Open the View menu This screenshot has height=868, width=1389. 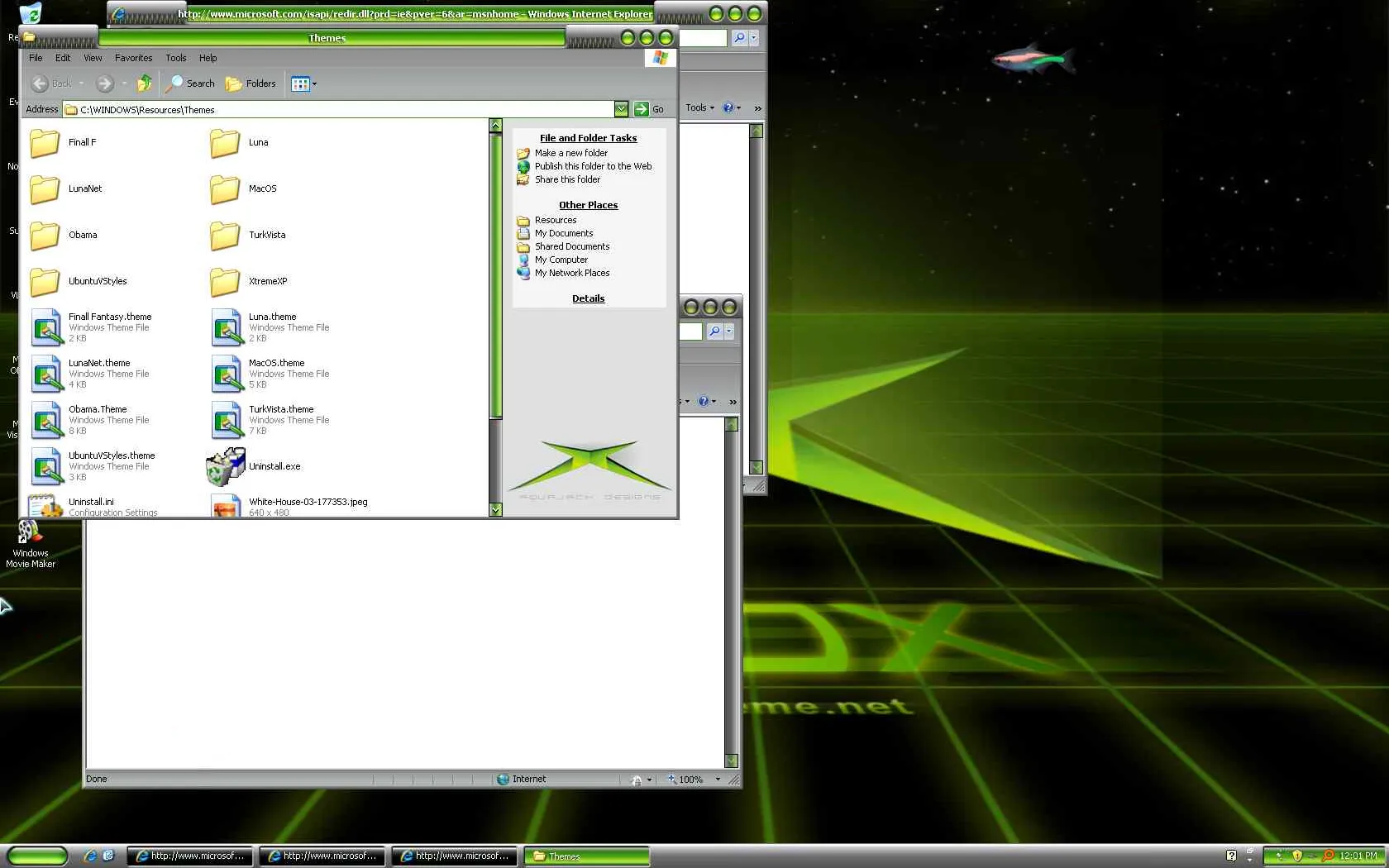click(x=93, y=58)
